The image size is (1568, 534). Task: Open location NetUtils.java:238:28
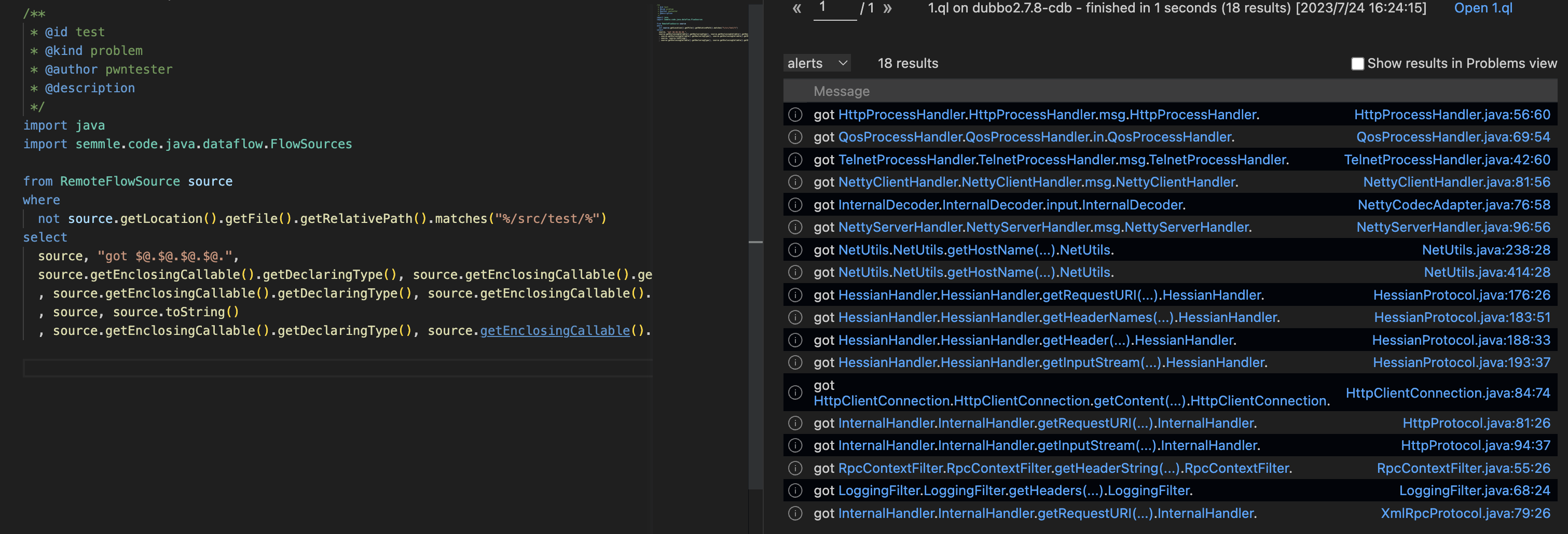[1486, 250]
